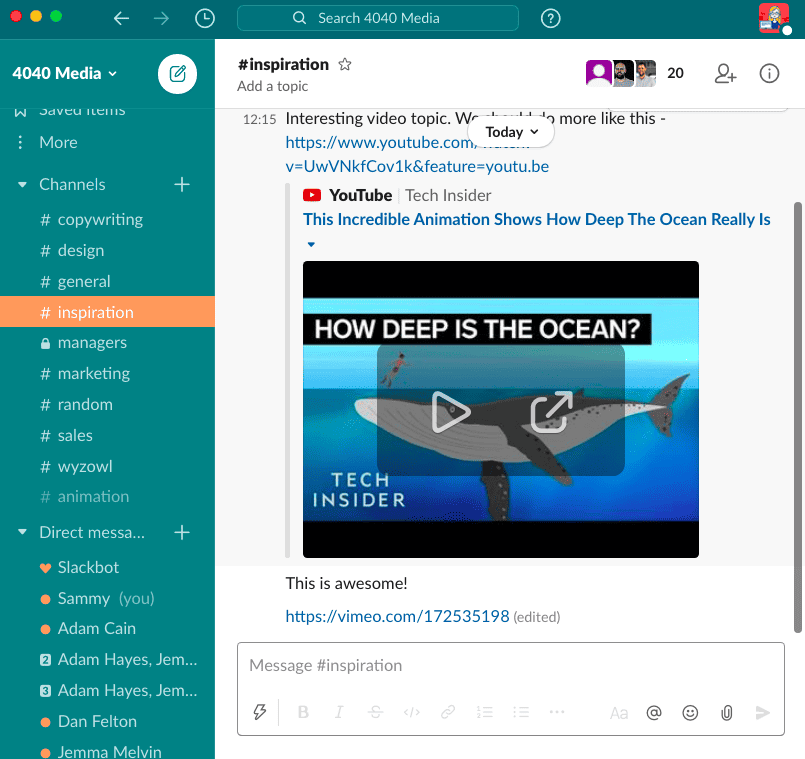Viewport: 805px width, 759px height.
Task: Open the emoji picker icon
Action: coord(690,713)
